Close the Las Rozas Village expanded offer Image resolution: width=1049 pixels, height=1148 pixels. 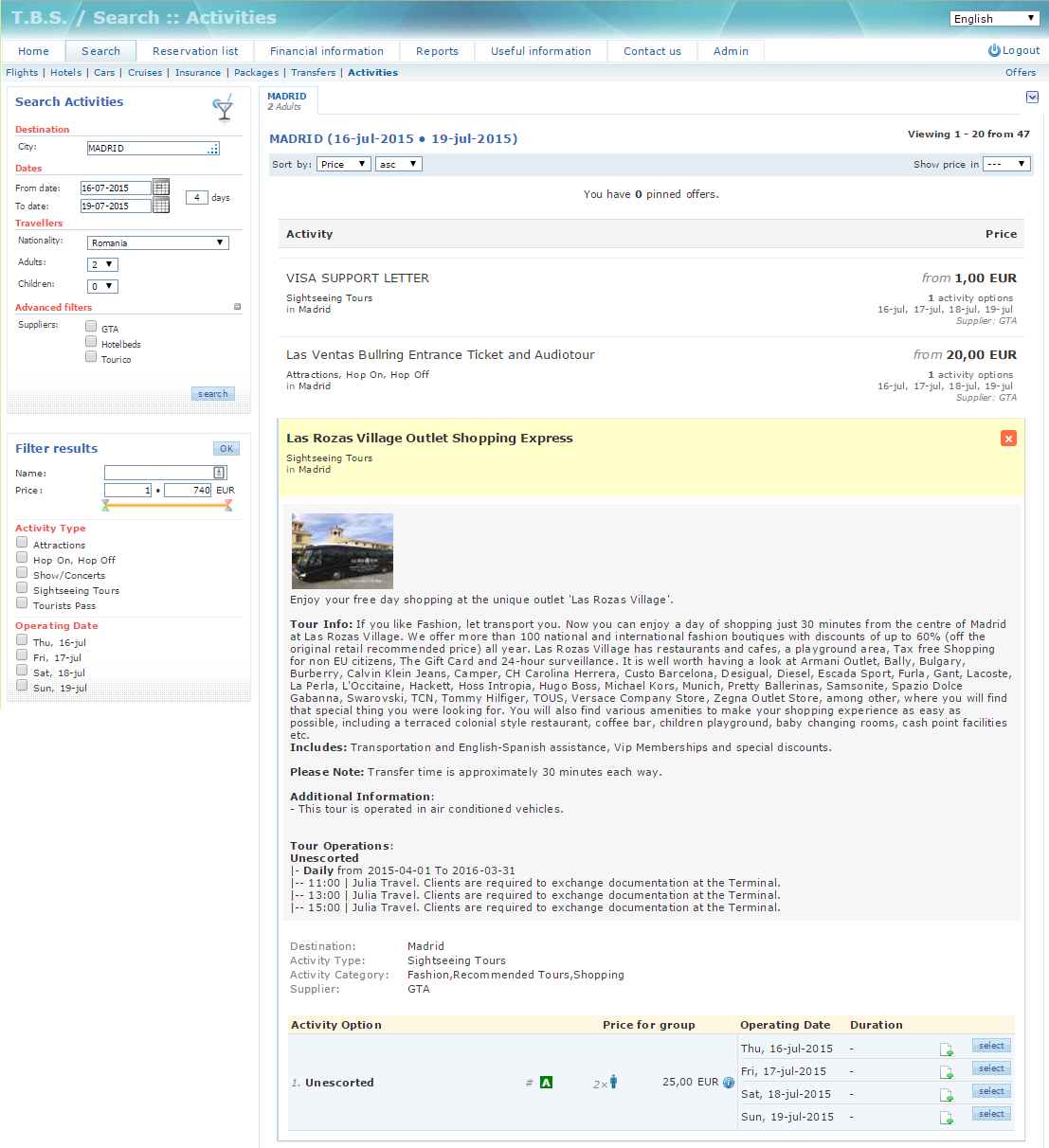click(x=1008, y=438)
